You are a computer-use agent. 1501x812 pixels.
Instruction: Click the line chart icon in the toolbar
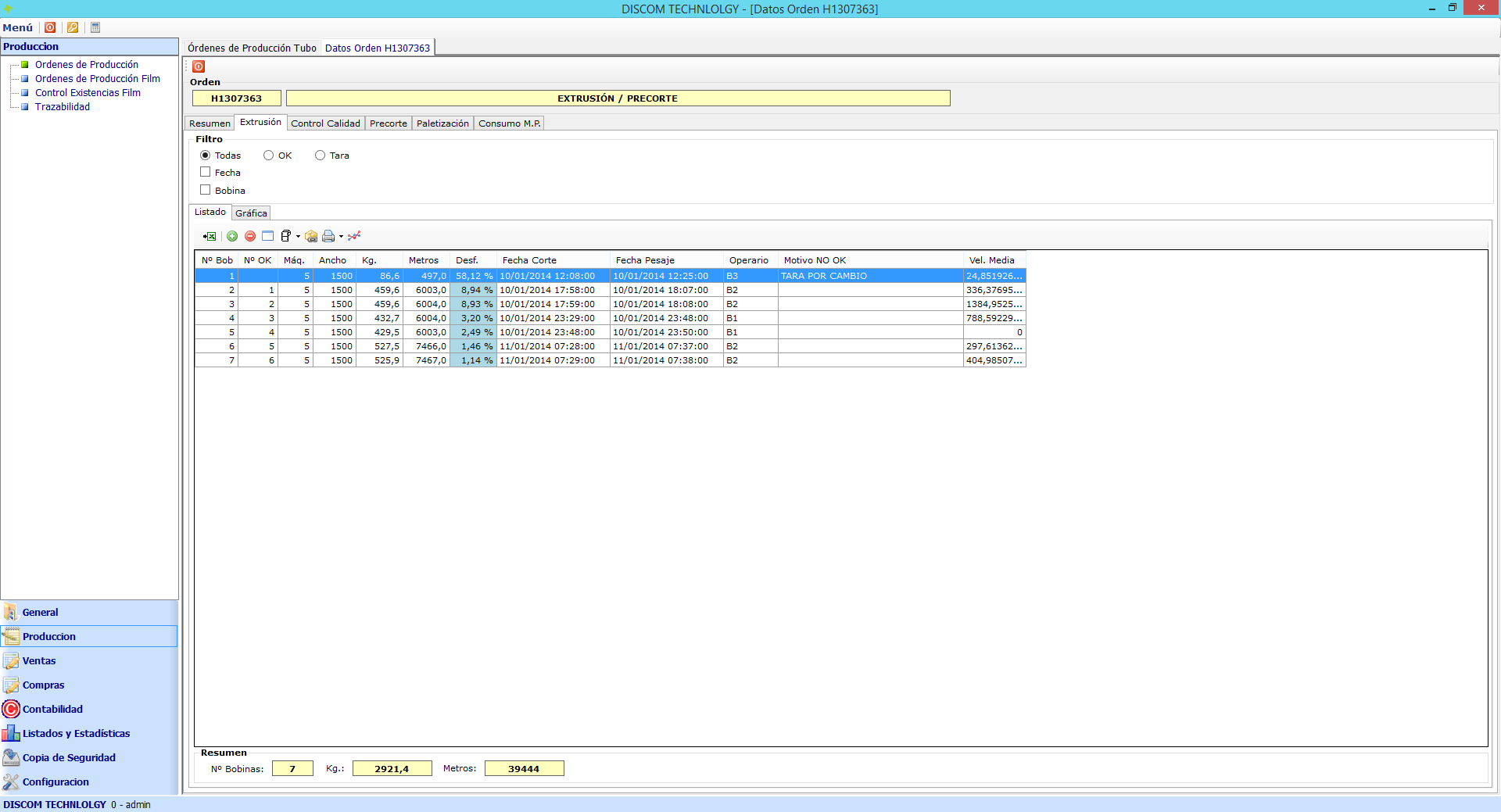coord(354,236)
